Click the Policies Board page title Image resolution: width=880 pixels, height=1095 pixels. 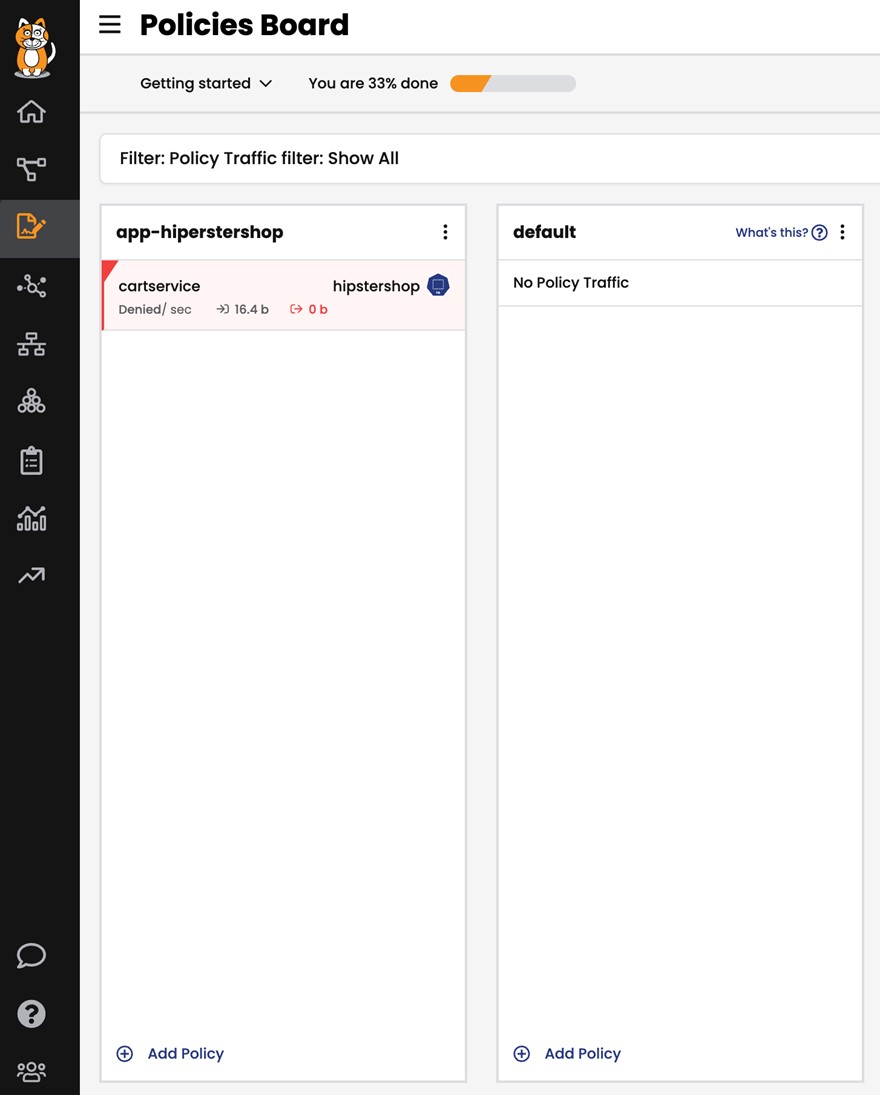pos(244,25)
